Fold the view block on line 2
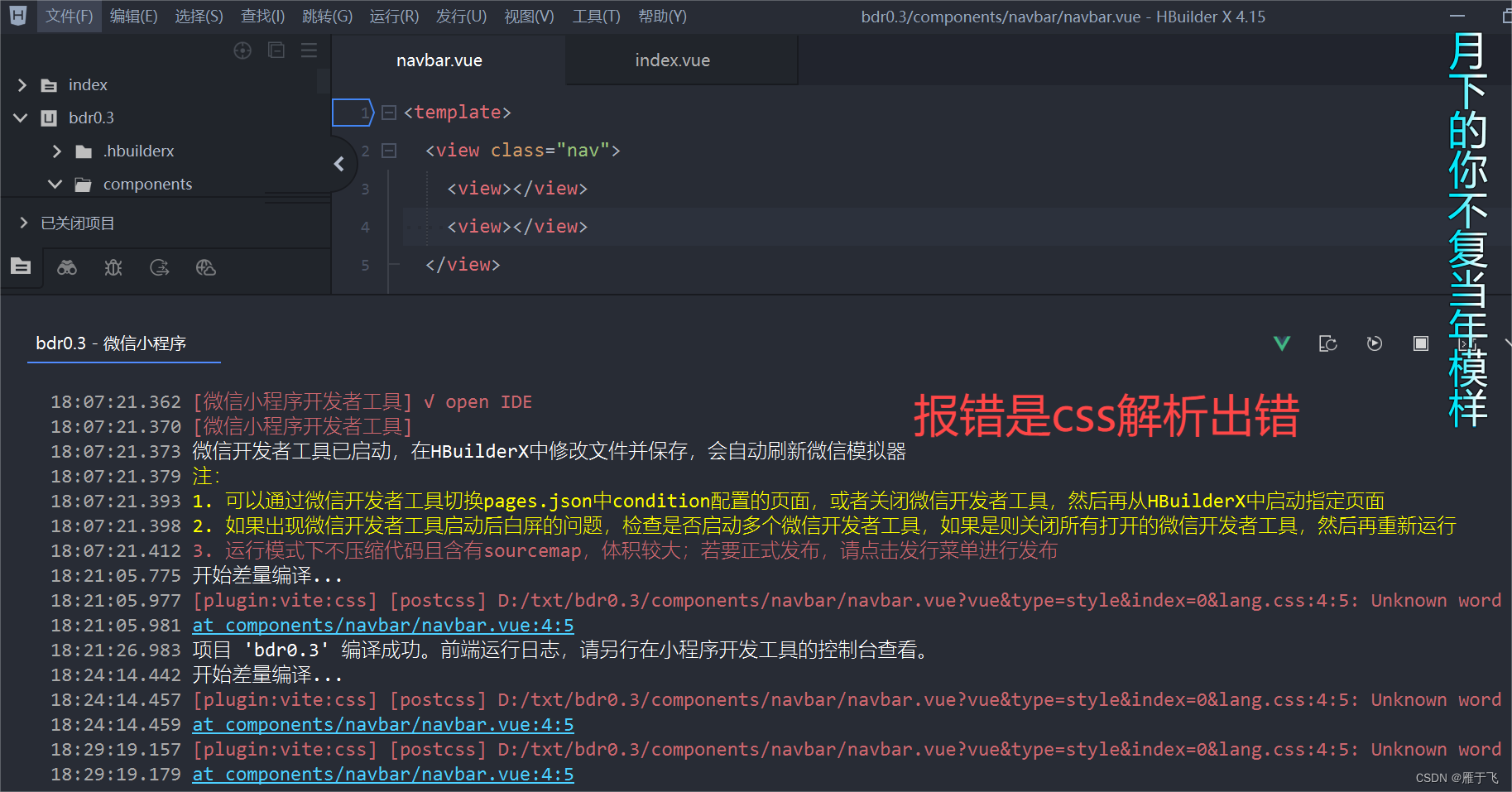1512x792 pixels. point(389,151)
